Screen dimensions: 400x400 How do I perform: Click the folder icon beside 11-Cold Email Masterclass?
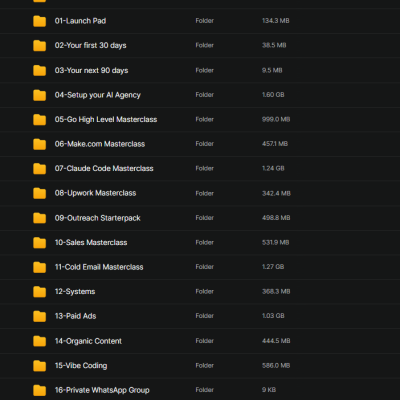[39, 267]
